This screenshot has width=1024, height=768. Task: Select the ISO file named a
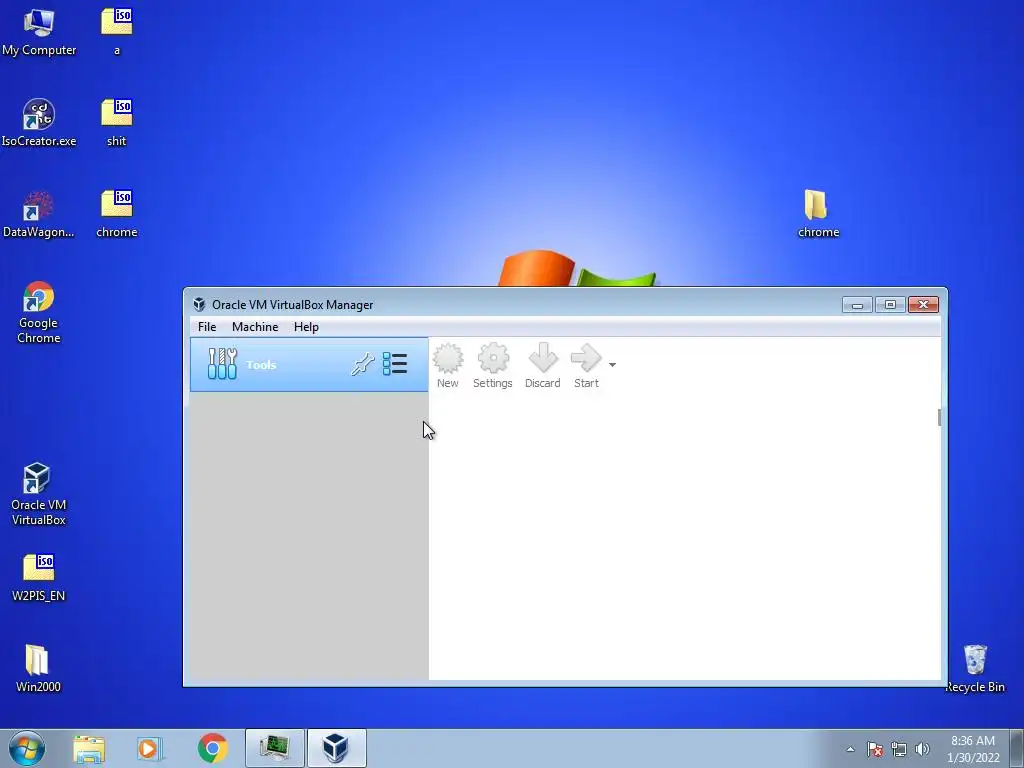[117, 32]
